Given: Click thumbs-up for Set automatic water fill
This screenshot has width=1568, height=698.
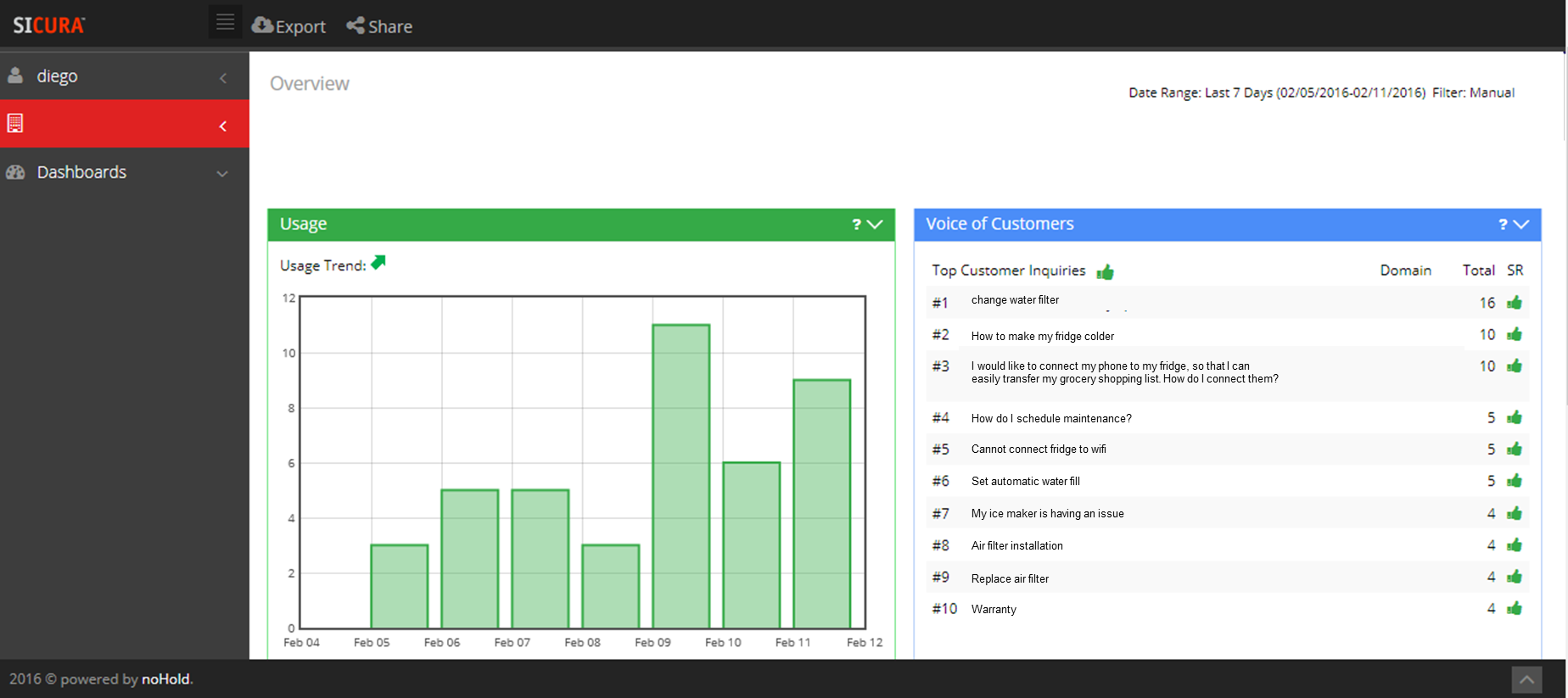Looking at the screenshot, I should [x=1515, y=481].
